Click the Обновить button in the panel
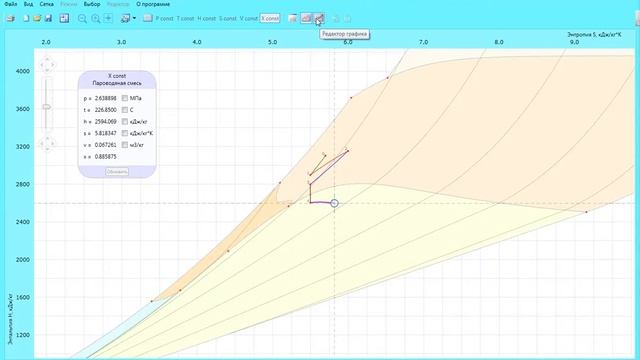This screenshot has height=360, width=640. (x=117, y=172)
